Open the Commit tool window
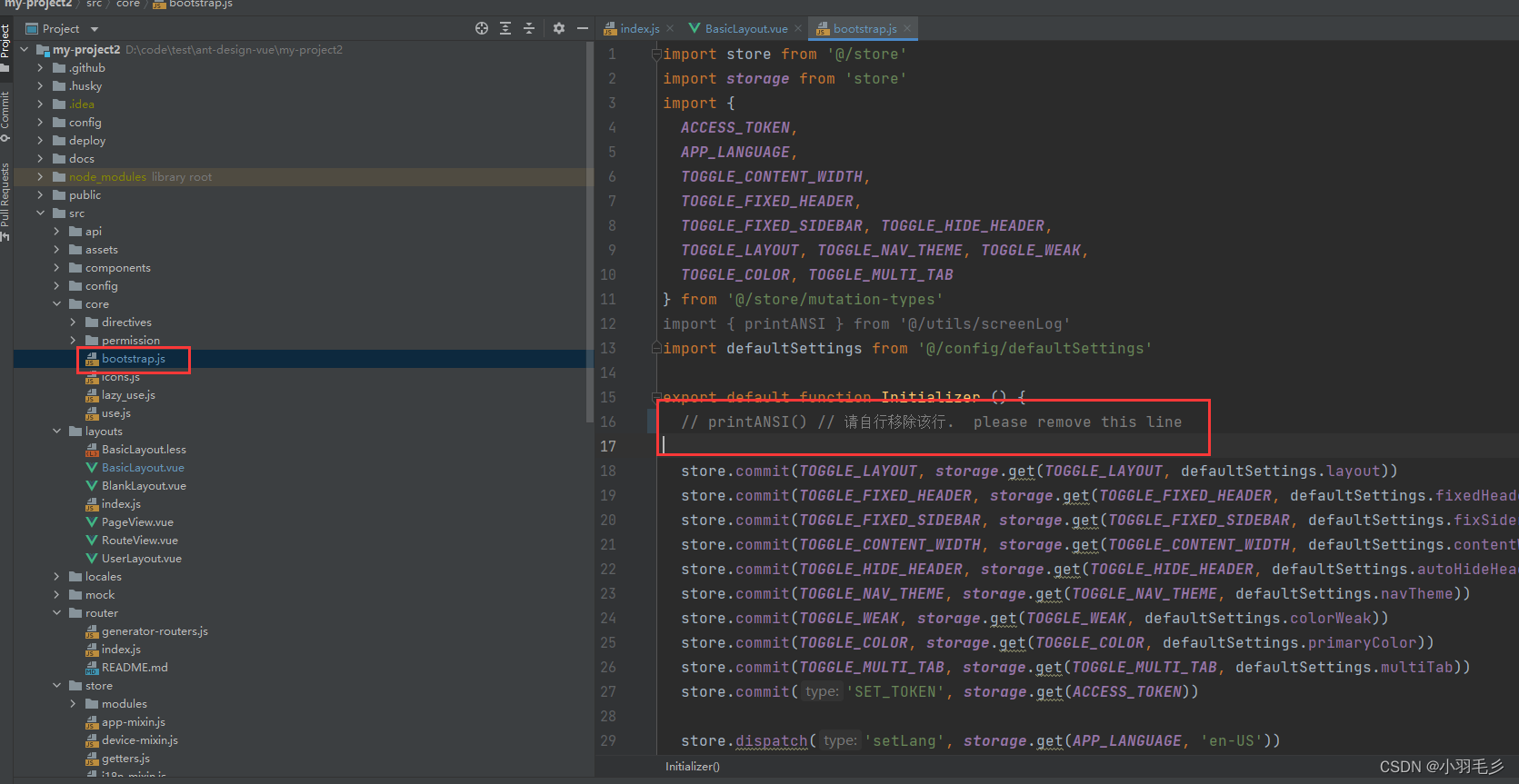The width and height of the screenshot is (1519, 784). click(5, 115)
